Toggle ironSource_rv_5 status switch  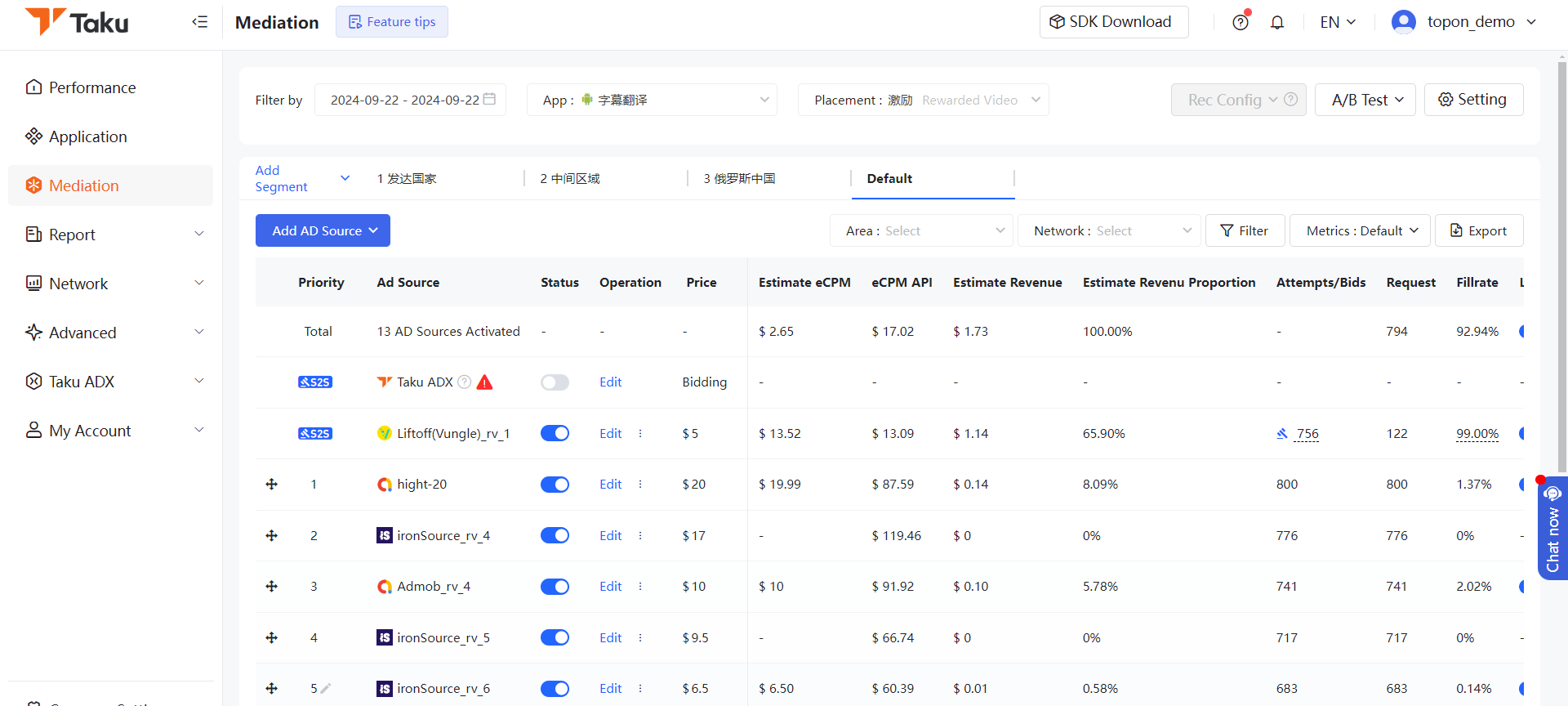pos(555,637)
